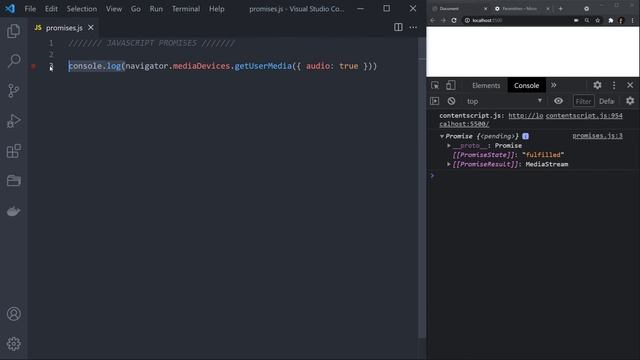Viewport: 640px width, 360px height.
Task: Click the editor vertical scrollbar
Action: (x=422, y=187)
